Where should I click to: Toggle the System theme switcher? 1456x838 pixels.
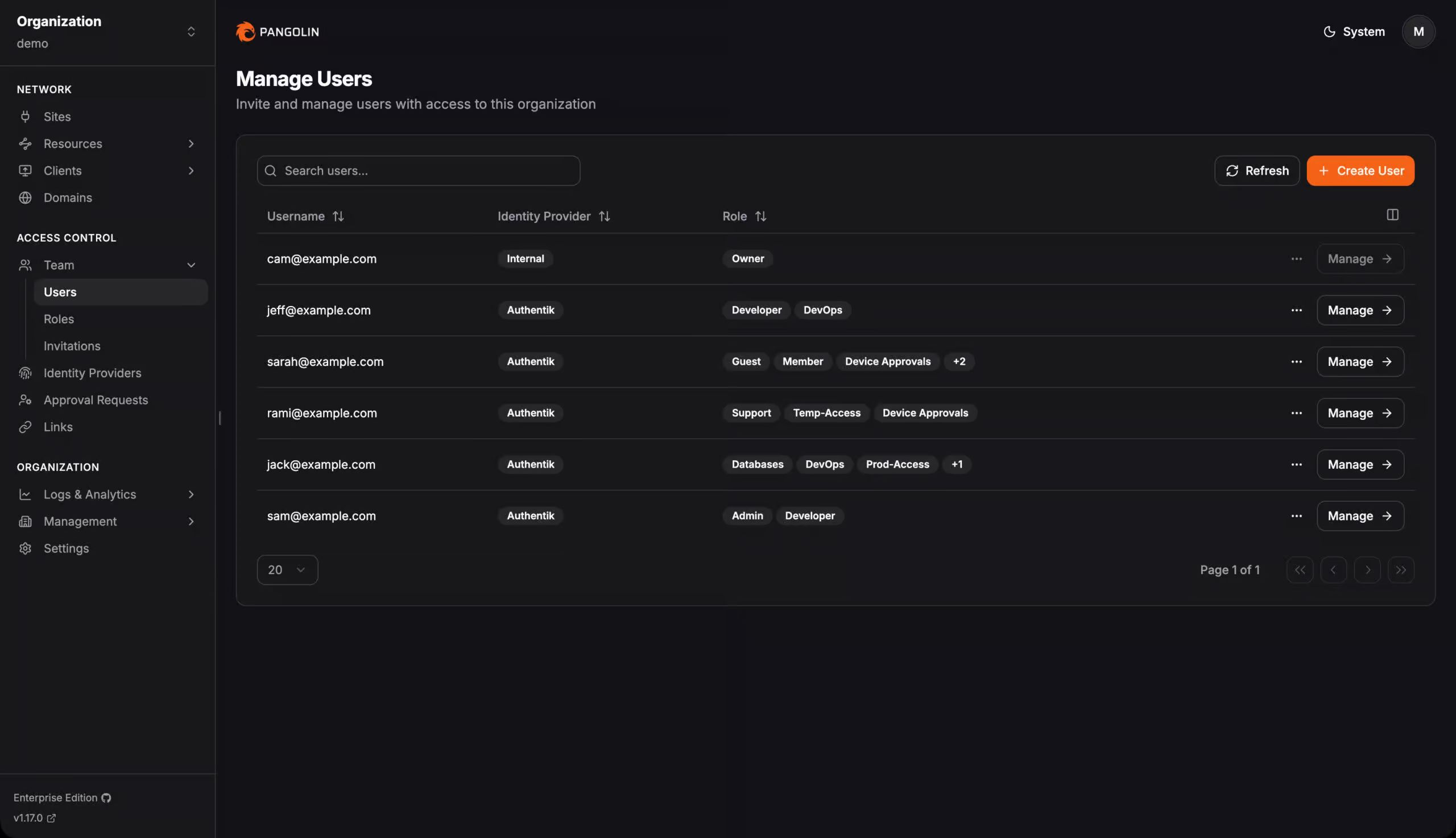(1354, 32)
